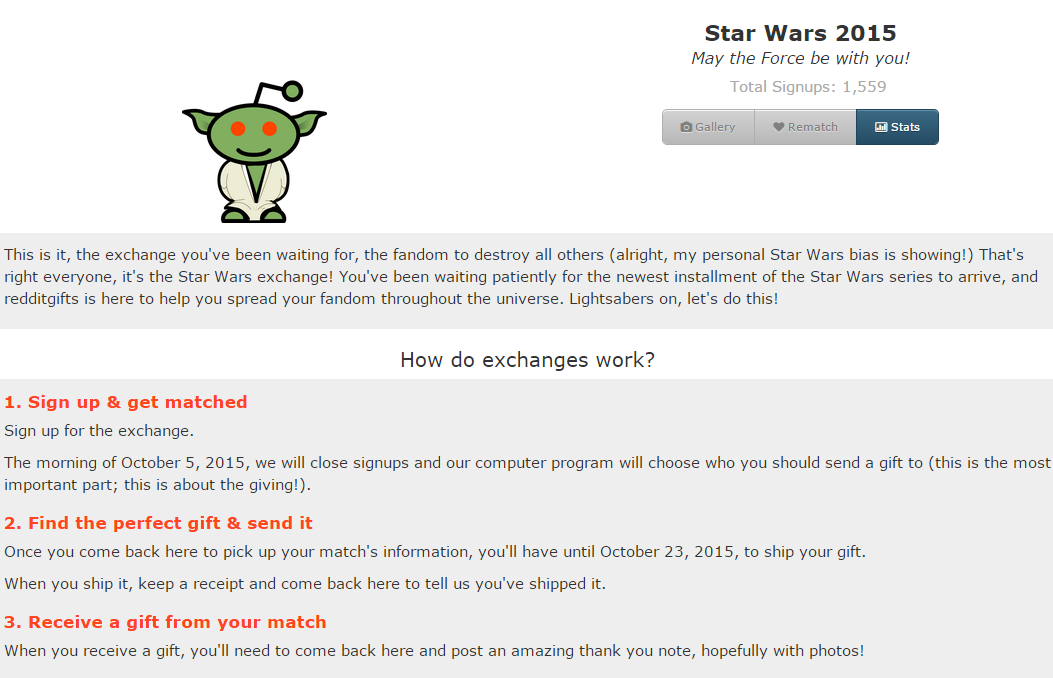Click the heart icon on Rematch button
The image size is (1053, 678).
tap(778, 127)
